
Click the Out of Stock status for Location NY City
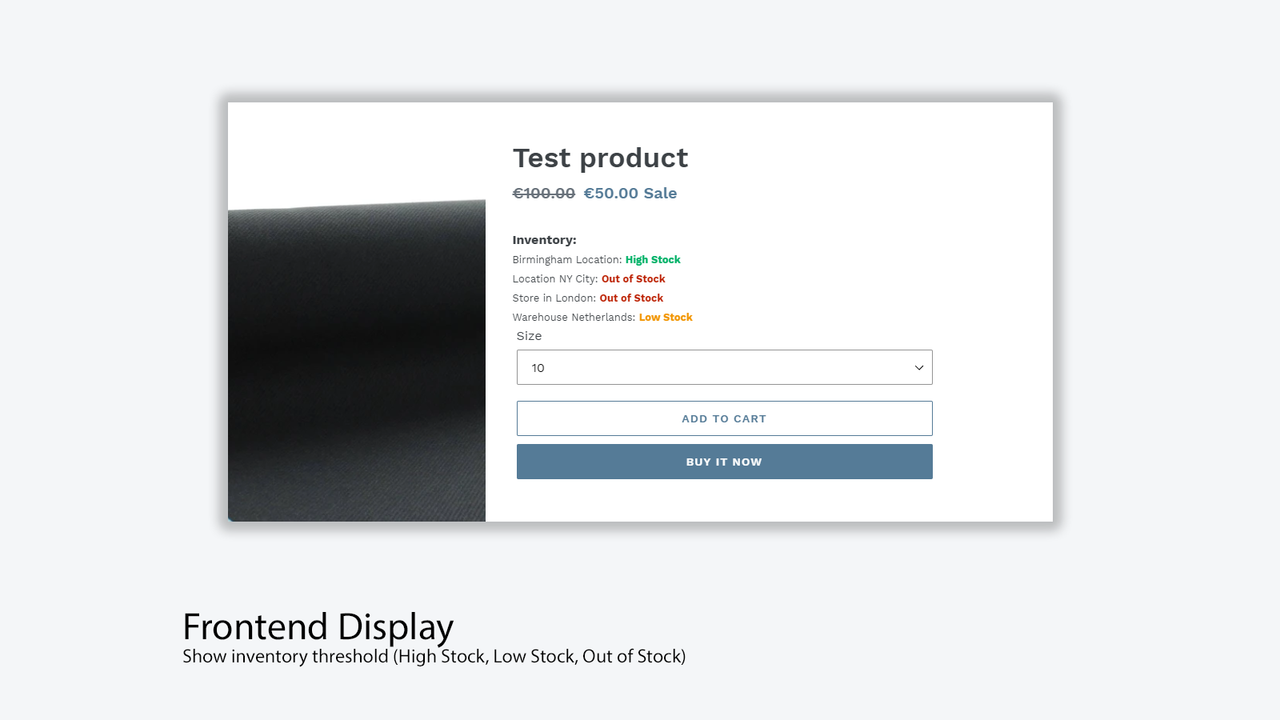pos(633,278)
